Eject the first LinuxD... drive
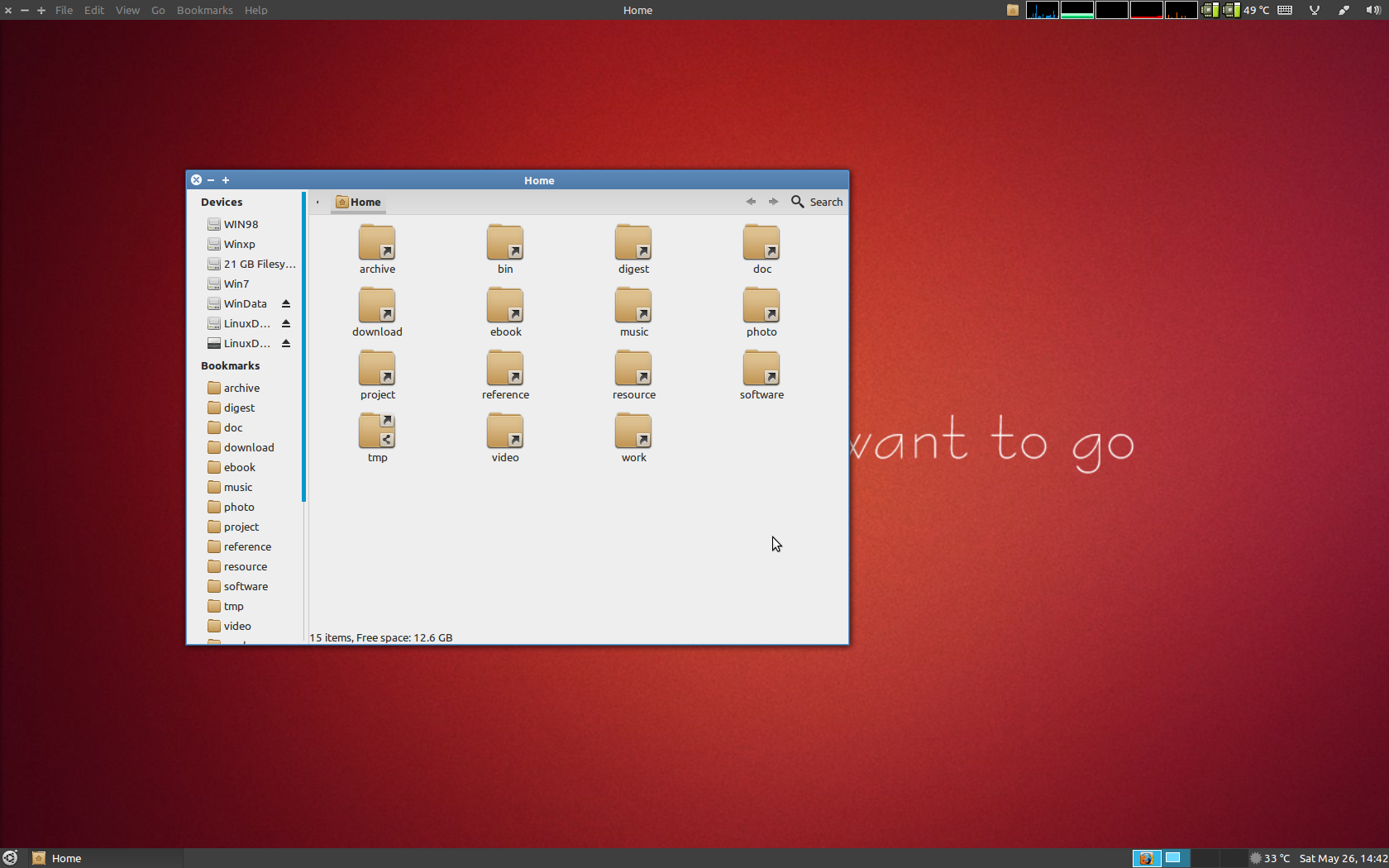Image resolution: width=1389 pixels, height=868 pixels. (286, 323)
